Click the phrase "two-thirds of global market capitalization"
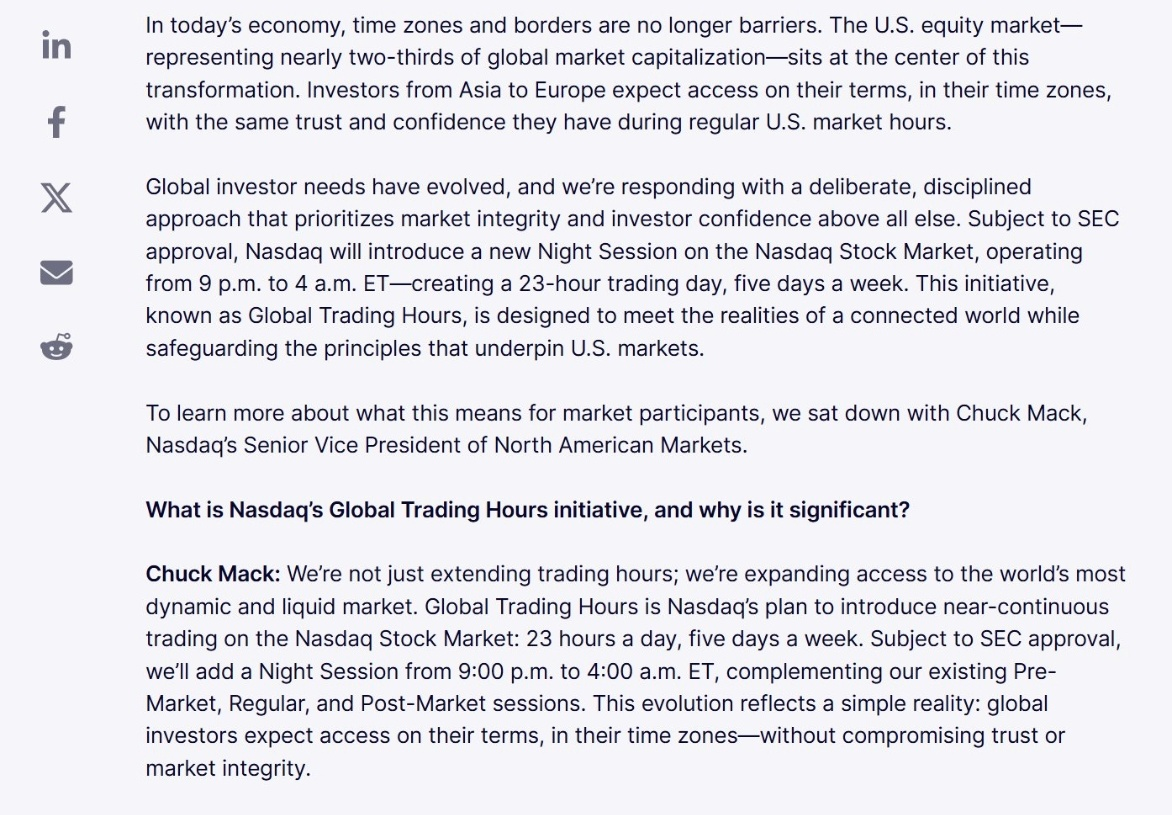The width and height of the screenshot is (1172, 815). point(557,58)
